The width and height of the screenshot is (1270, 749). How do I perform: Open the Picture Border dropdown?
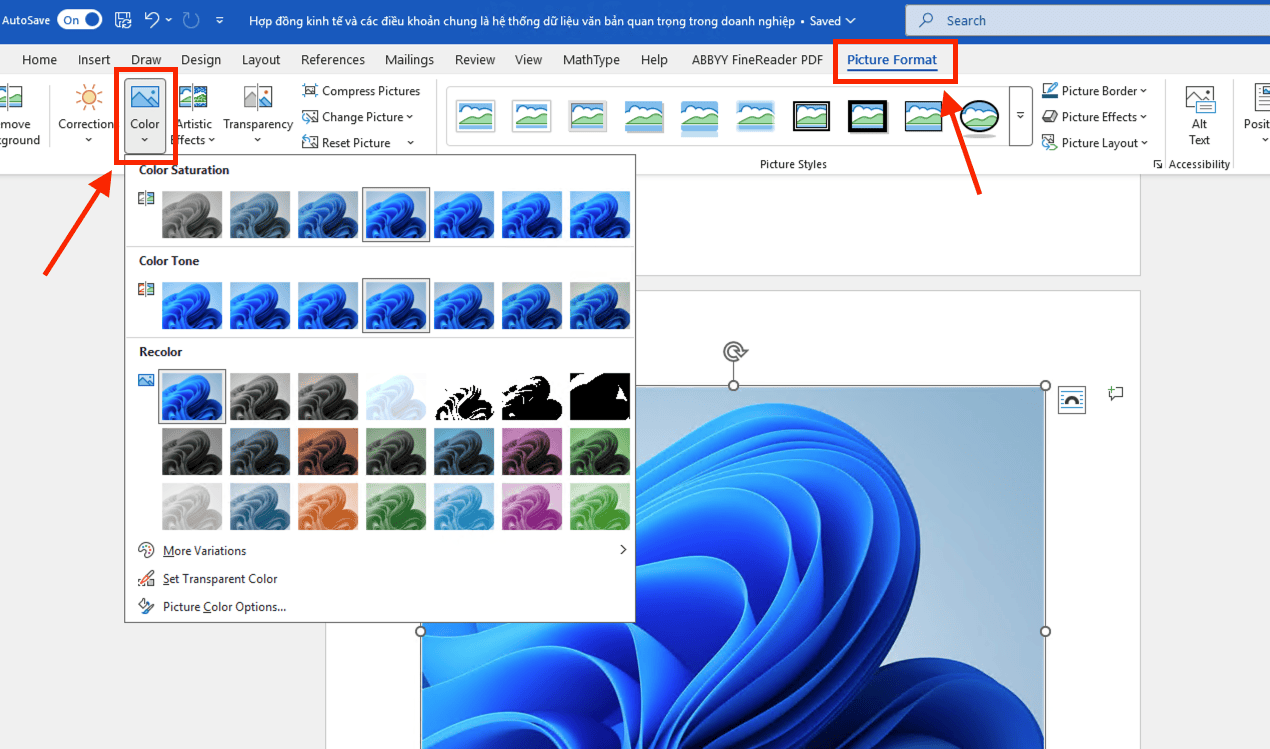[1095, 91]
